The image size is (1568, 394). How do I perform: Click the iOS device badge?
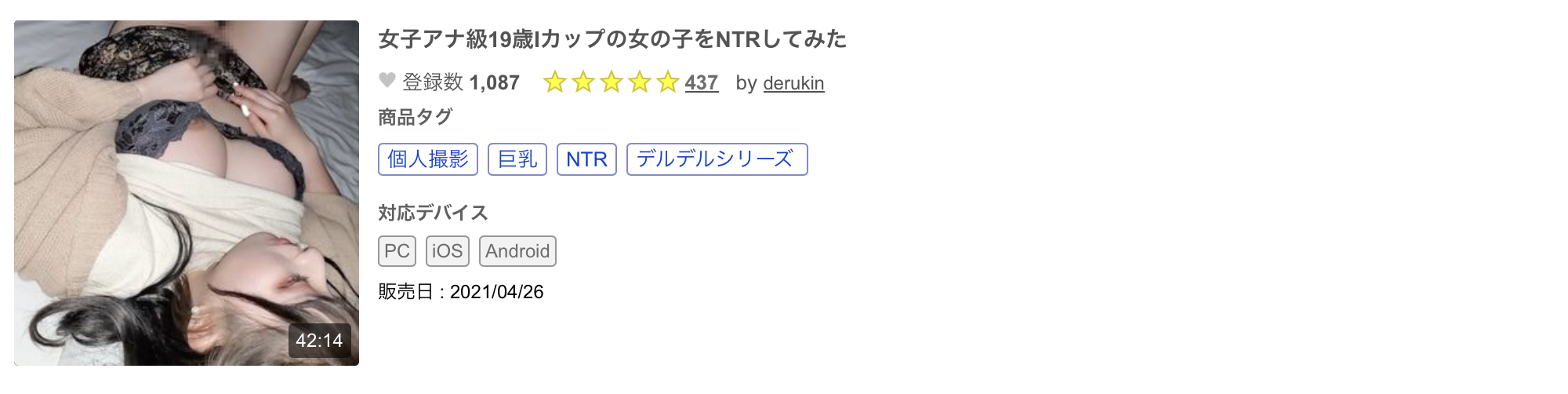tap(447, 251)
